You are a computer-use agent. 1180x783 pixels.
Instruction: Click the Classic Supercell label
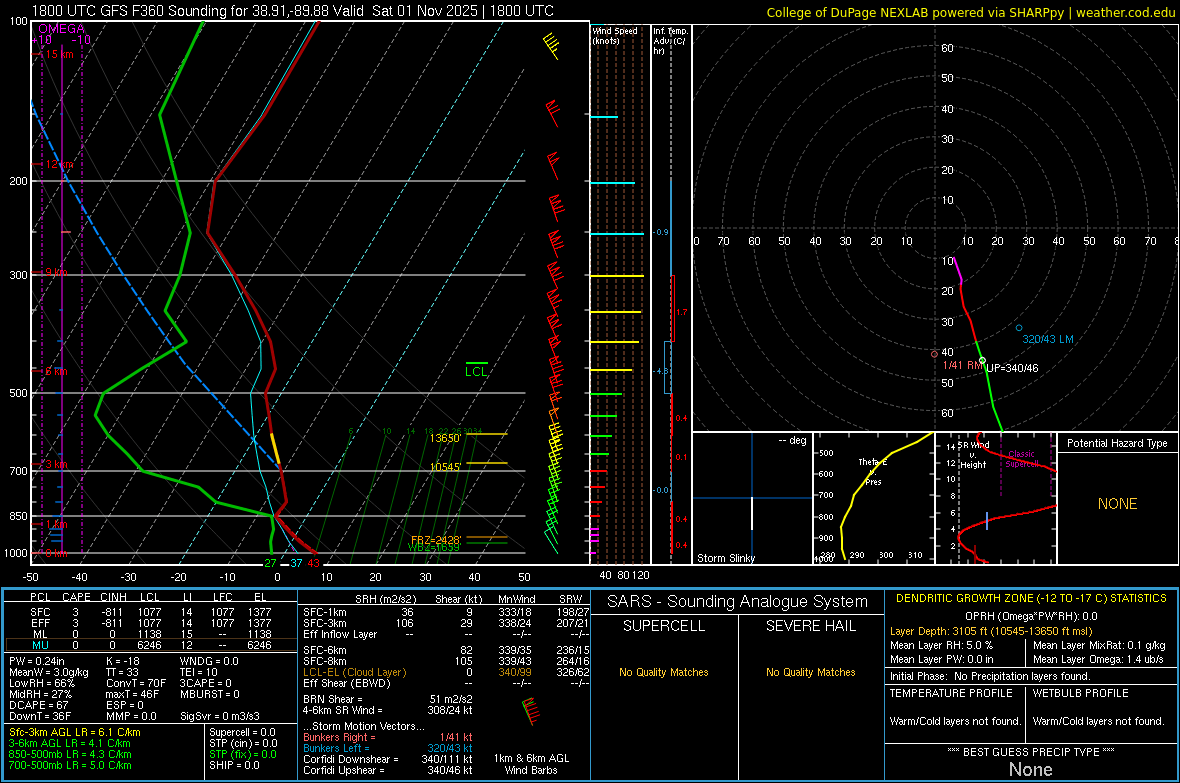(x=1021, y=459)
